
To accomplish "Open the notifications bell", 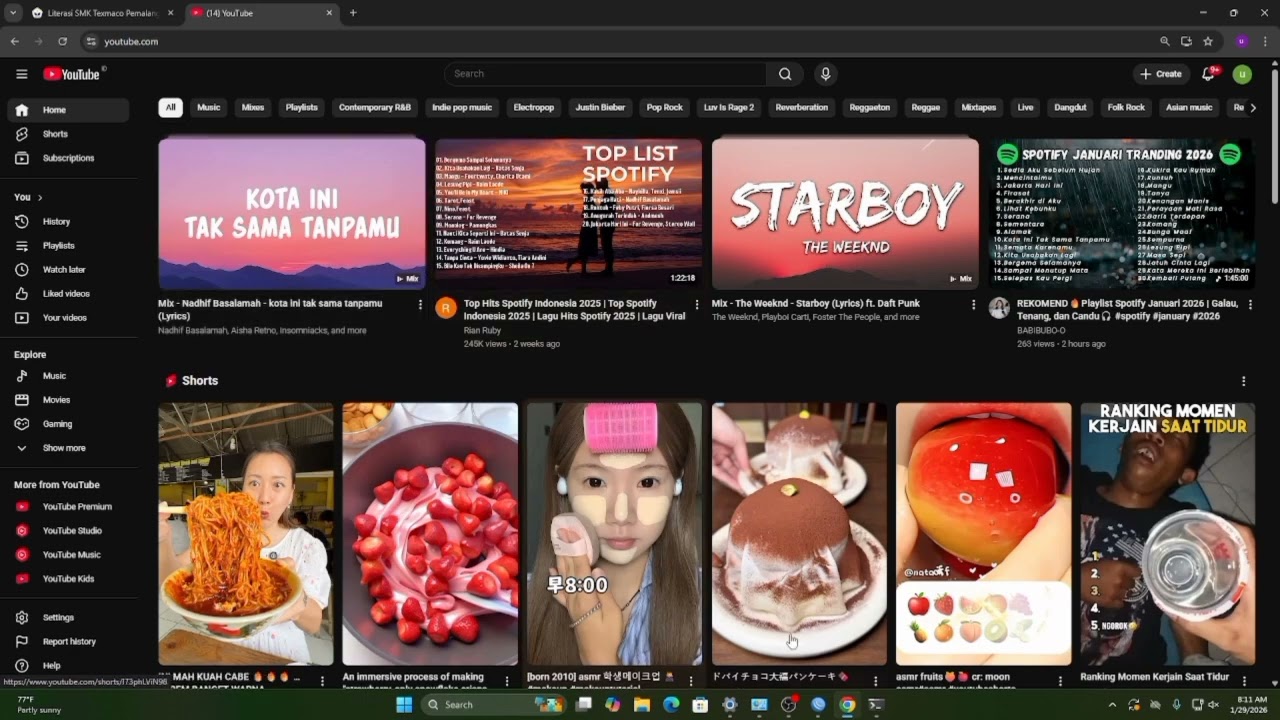I will (1209, 74).
